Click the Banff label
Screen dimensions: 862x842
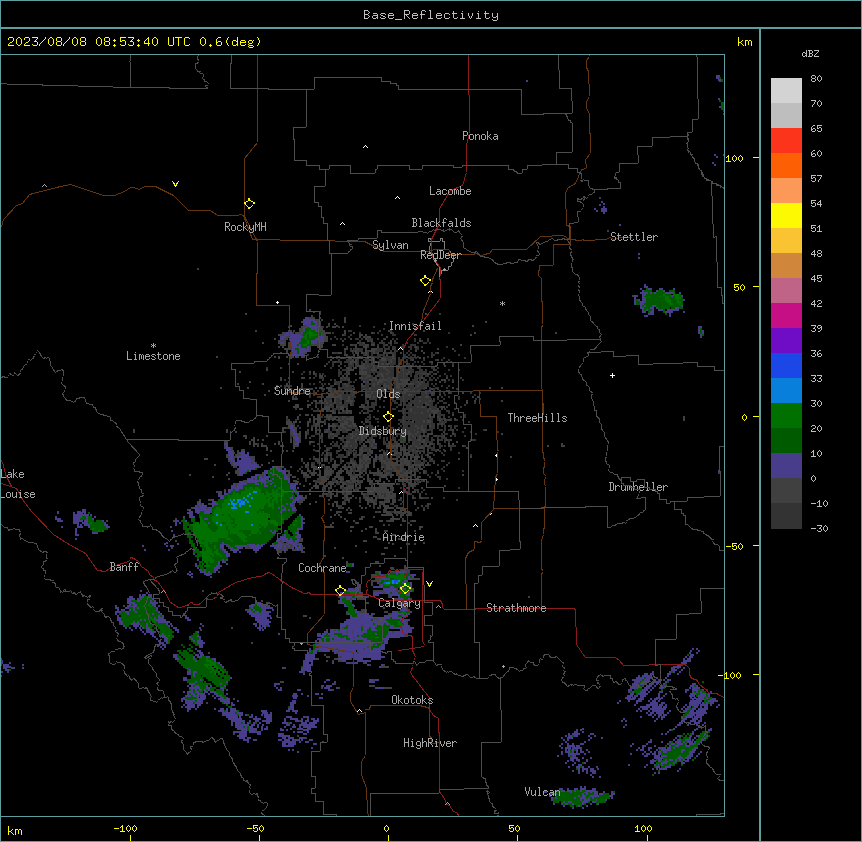[x=124, y=567]
